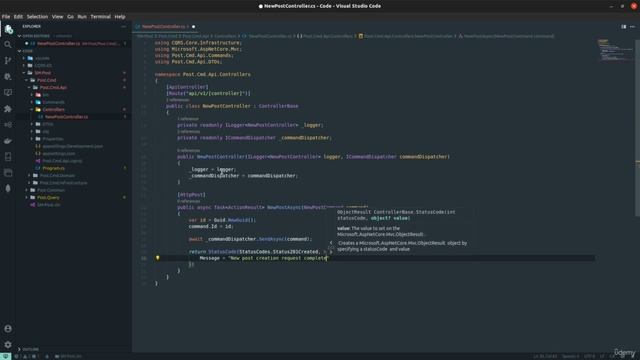This screenshot has width=640, height=360.
Task: Expand the Post.Cmd.Domain folder
Action: (57, 176)
